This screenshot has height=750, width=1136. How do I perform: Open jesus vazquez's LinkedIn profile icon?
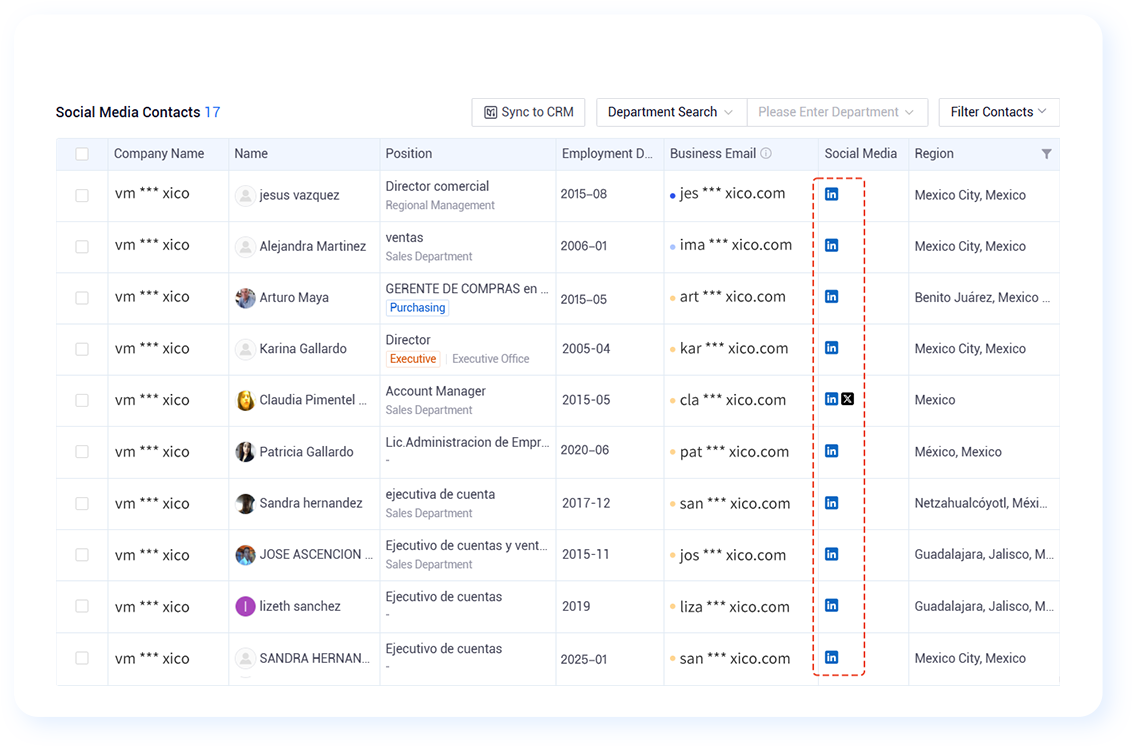point(832,194)
